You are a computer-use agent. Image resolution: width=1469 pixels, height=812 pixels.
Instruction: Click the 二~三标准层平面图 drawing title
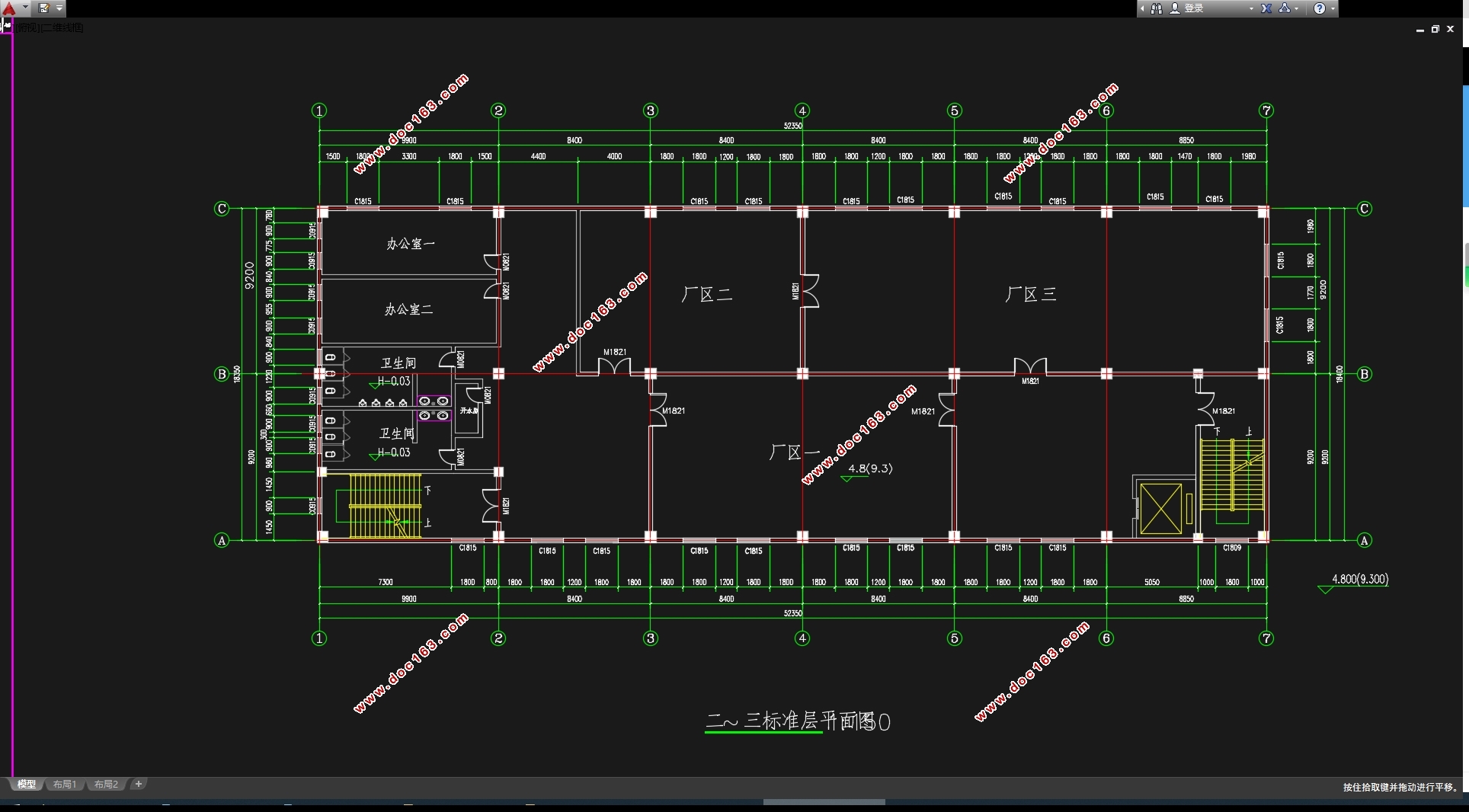click(x=789, y=721)
